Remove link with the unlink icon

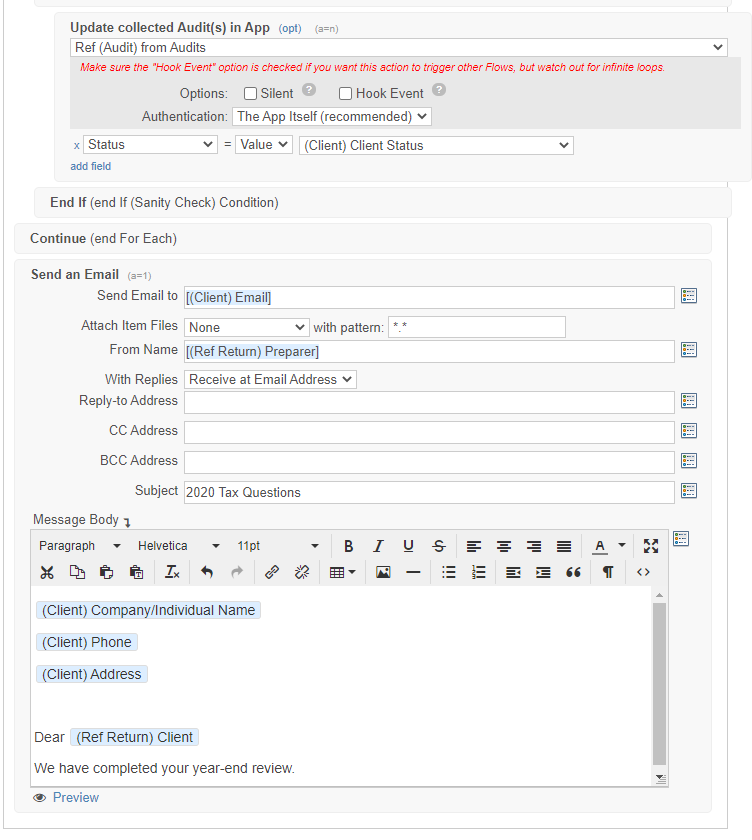pyautogui.click(x=302, y=572)
